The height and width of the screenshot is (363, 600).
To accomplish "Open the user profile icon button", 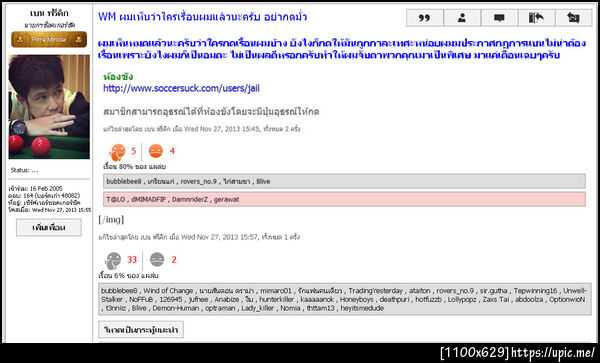I will (462, 18).
